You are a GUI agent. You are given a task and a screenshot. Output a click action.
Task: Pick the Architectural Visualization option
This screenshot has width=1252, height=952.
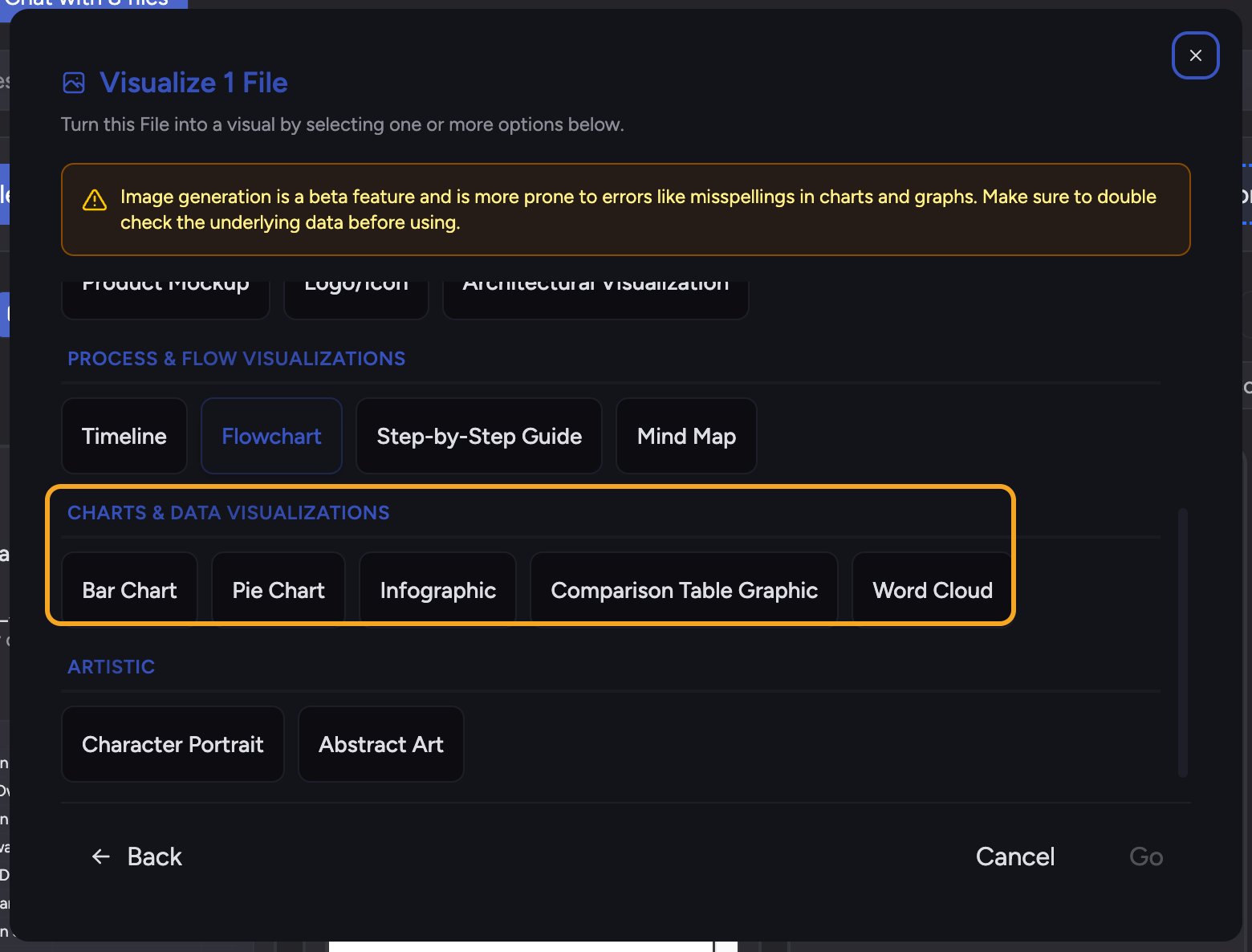[x=596, y=299]
